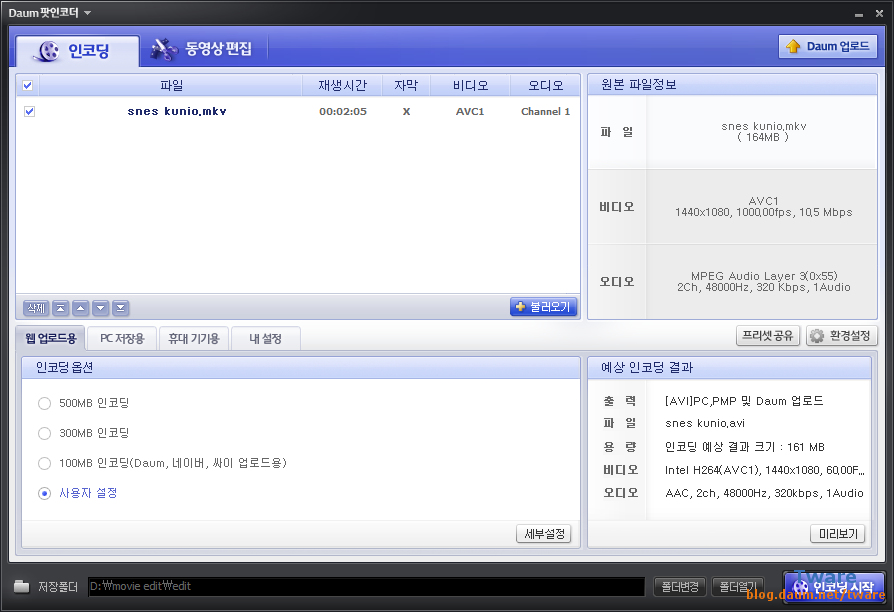Click the 저장폴더 folder icon

click(22, 586)
